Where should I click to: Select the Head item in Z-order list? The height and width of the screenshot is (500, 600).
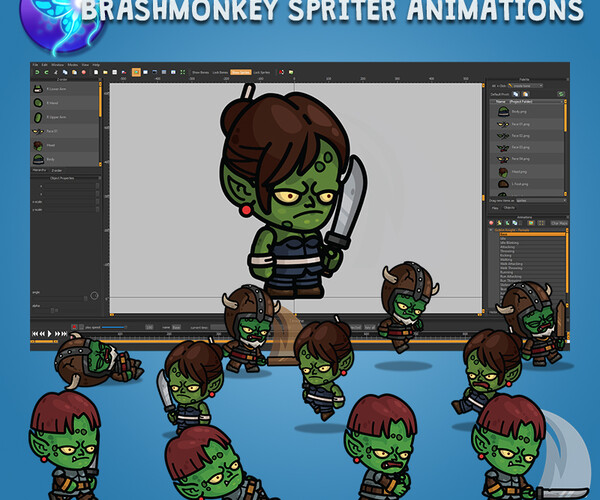(x=65, y=145)
